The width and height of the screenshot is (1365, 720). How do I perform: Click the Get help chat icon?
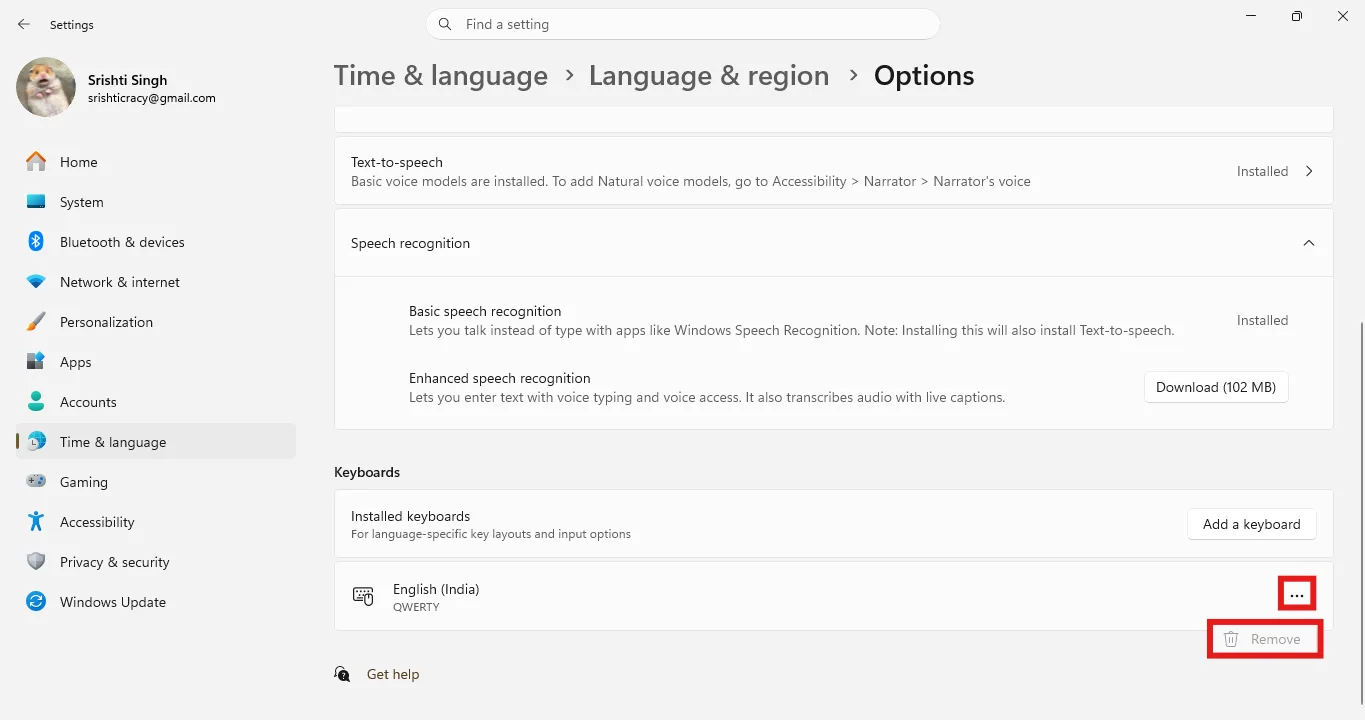343,674
